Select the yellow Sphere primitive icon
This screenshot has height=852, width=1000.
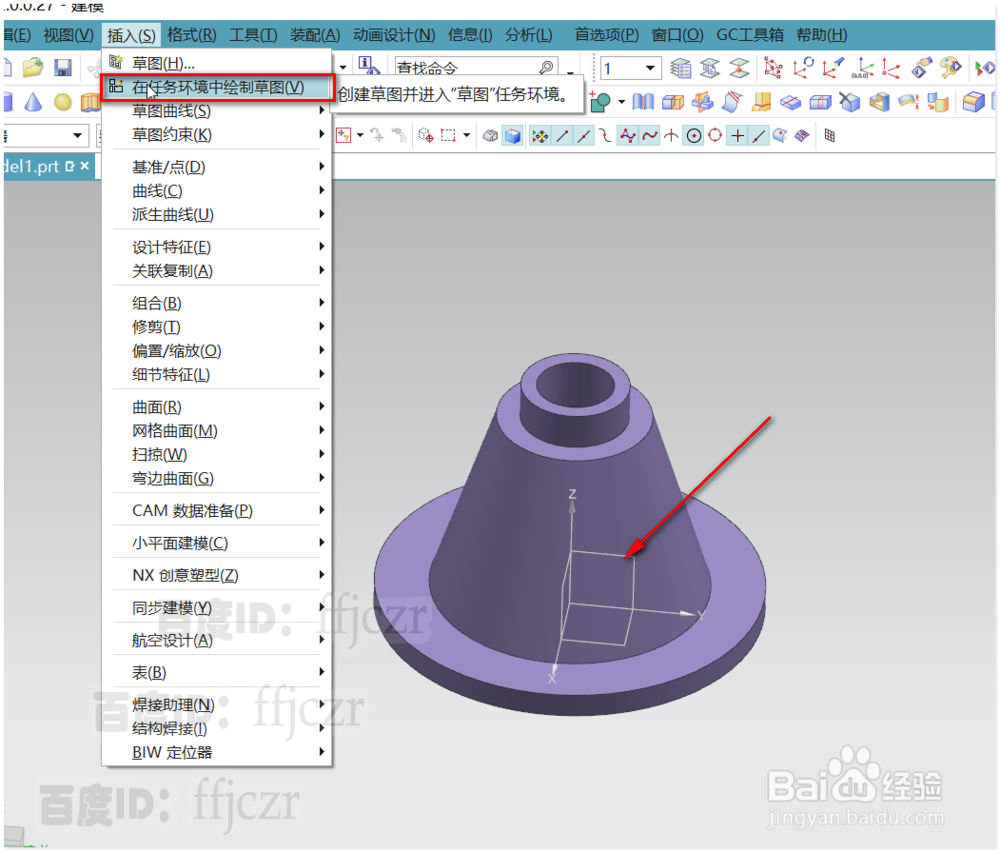62,102
